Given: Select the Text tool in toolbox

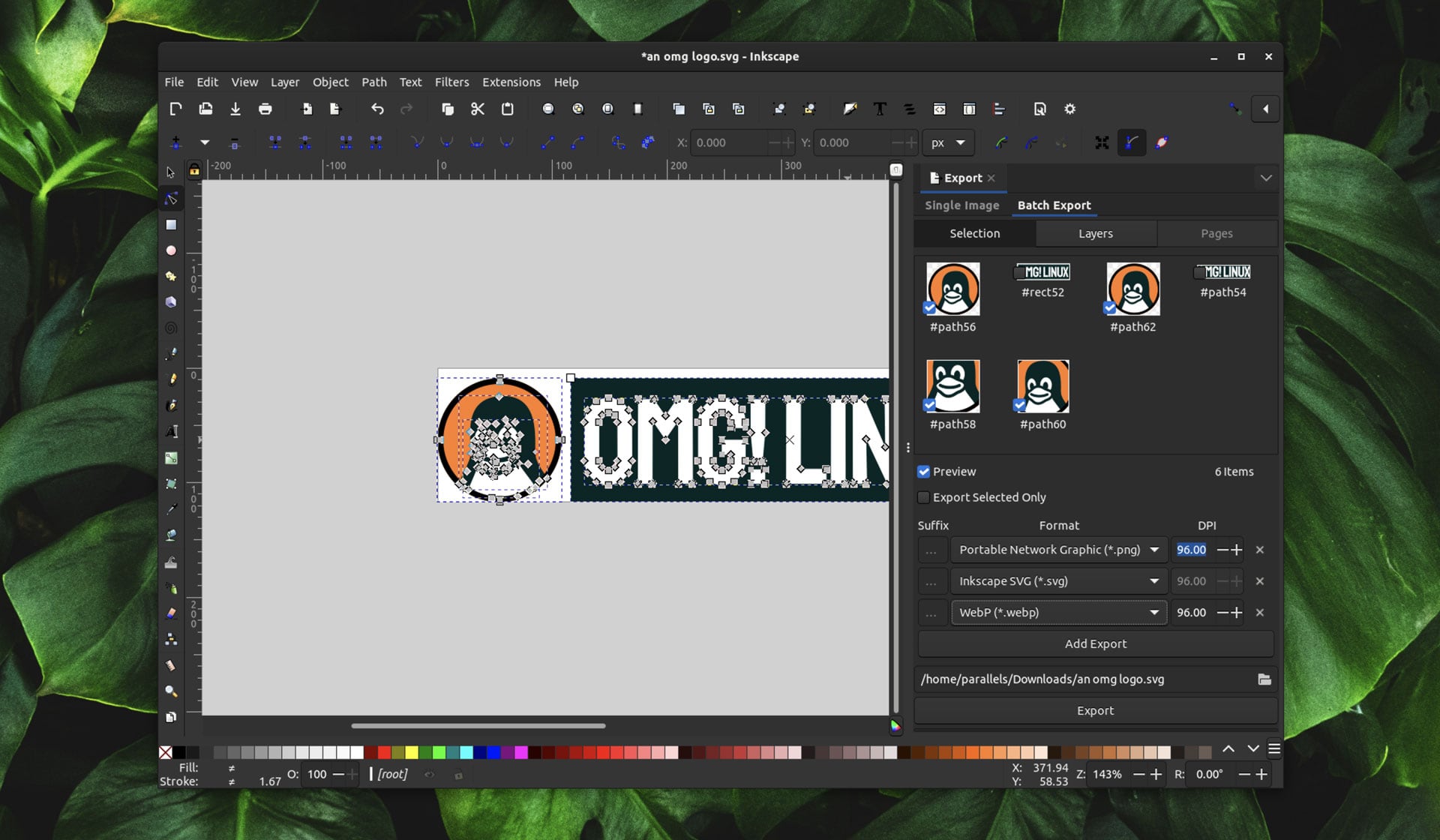Looking at the screenshot, I should pyautogui.click(x=171, y=431).
